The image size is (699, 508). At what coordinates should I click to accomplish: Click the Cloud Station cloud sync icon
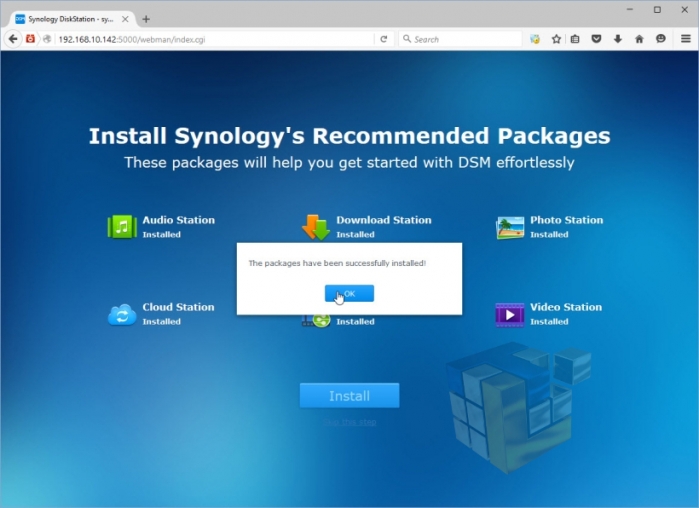click(122, 315)
